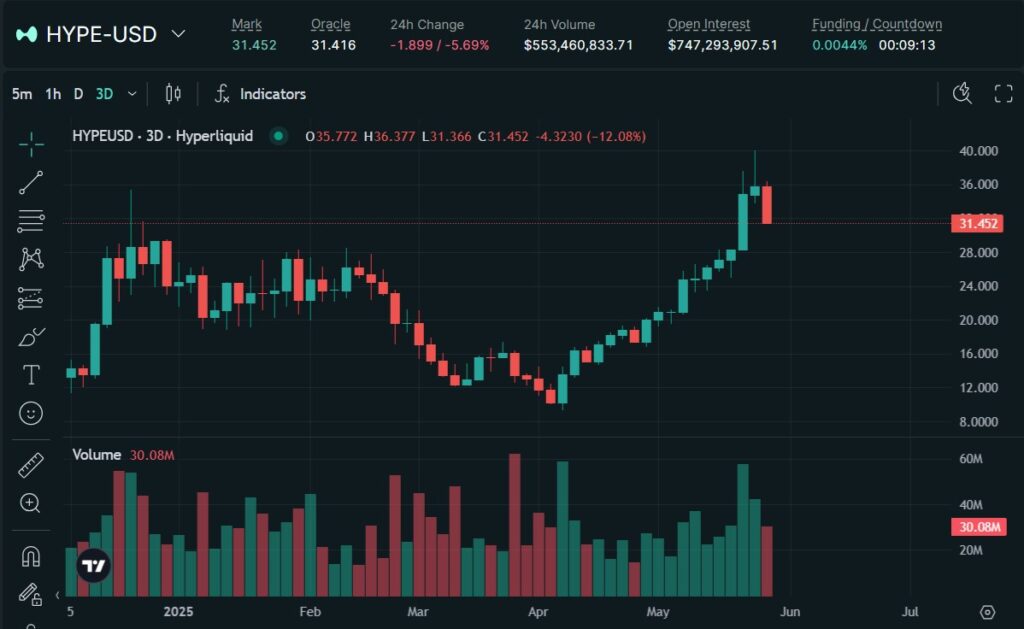Click the Jun label on time axis
The width and height of the screenshot is (1024, 629).
pos(790,612)
